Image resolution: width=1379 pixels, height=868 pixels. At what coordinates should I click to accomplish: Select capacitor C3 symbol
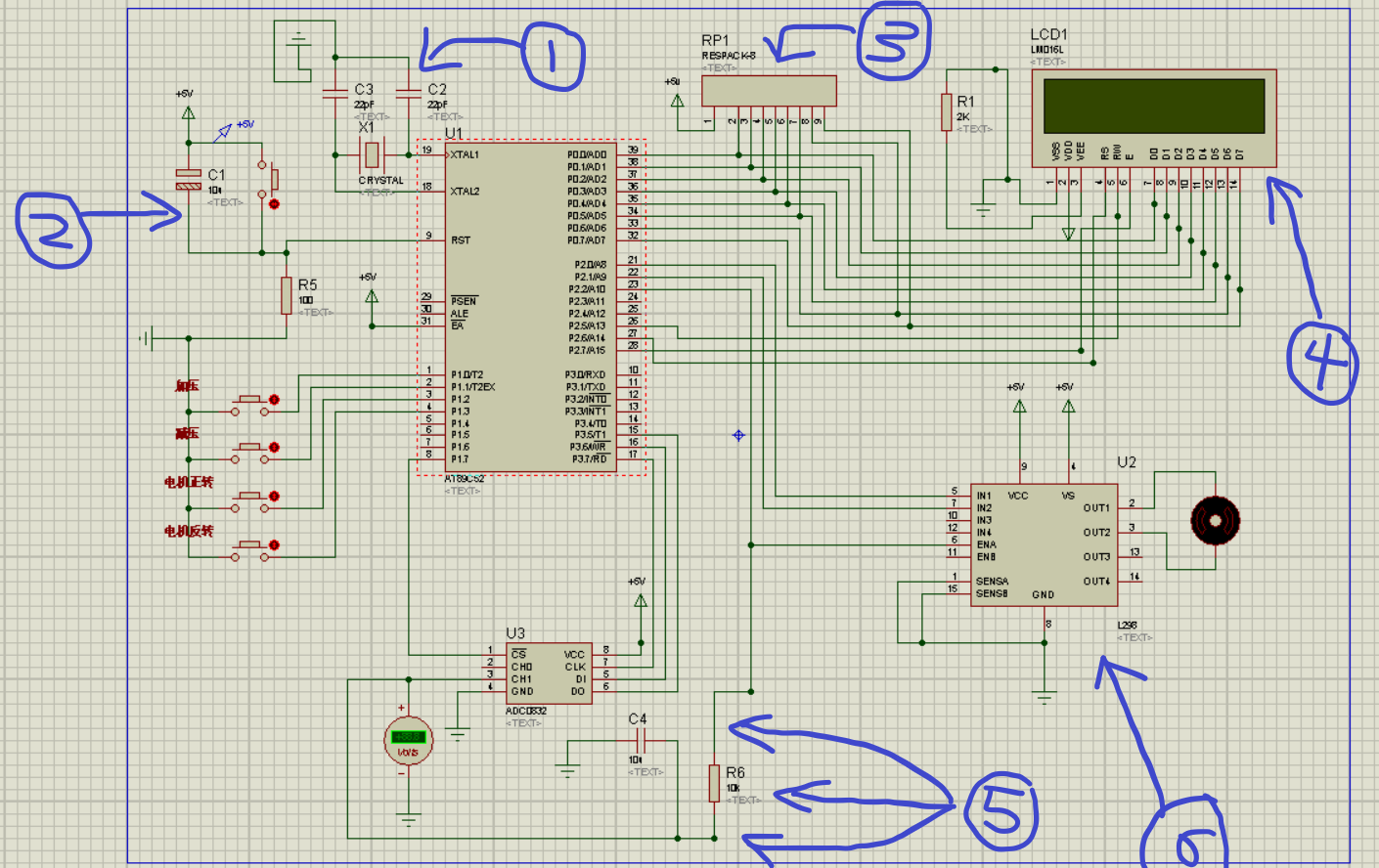[x=335, y=94]
